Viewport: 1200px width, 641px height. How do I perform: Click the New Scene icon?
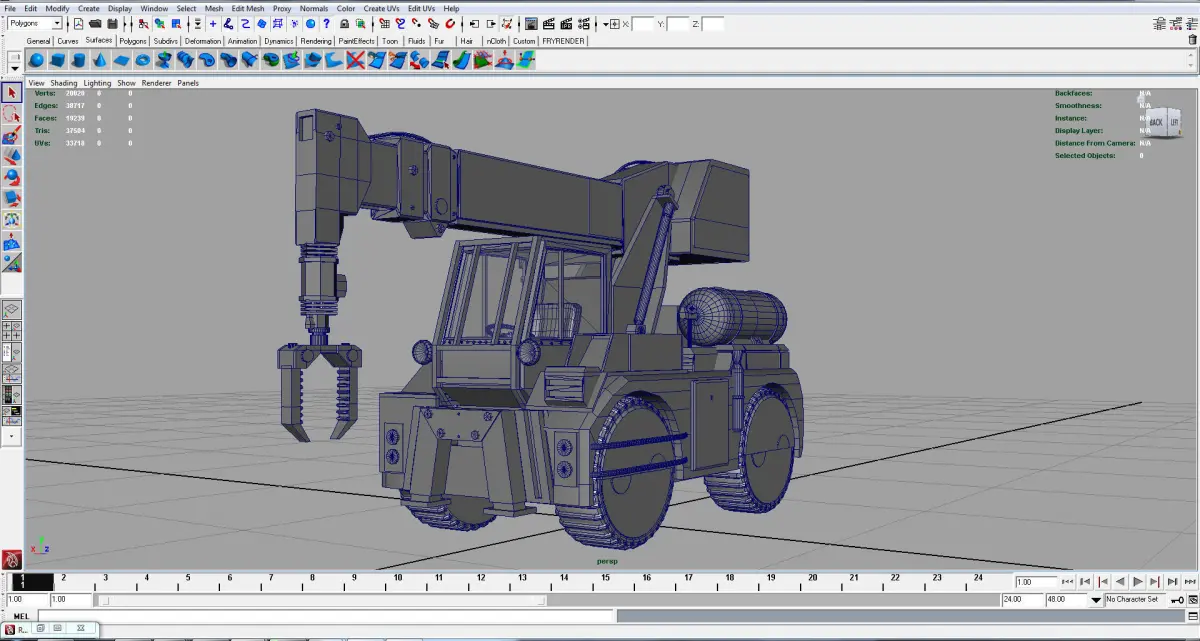click(79, 23)
